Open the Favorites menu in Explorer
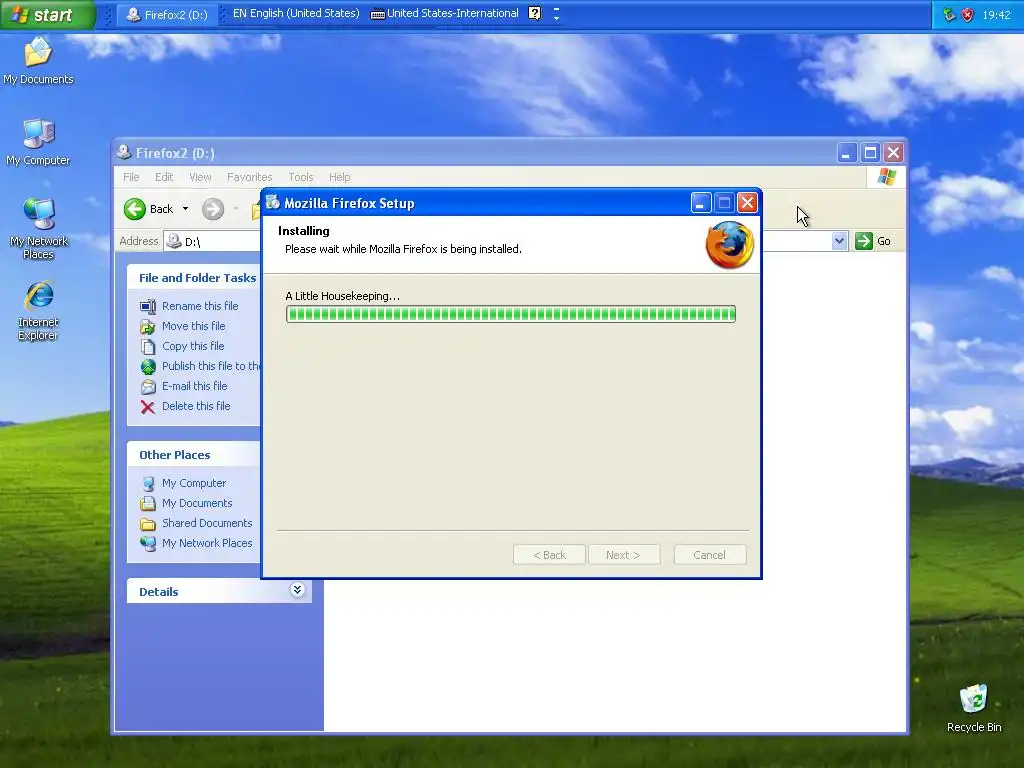Screen dimensions: 1024x768 pyautogui.click(x=249, y=177)
